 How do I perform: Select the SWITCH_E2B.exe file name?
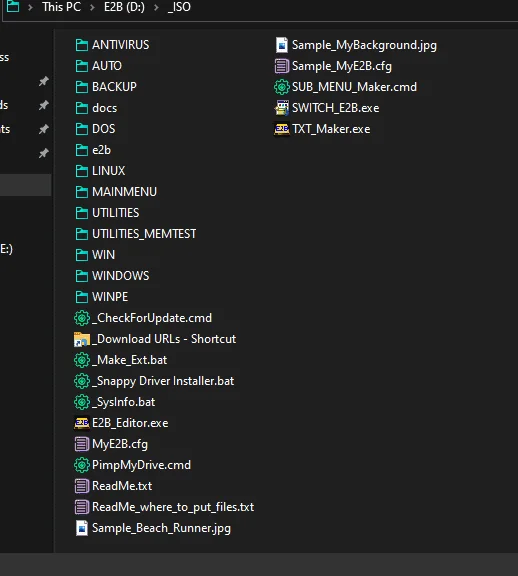[x=335, y=108]
